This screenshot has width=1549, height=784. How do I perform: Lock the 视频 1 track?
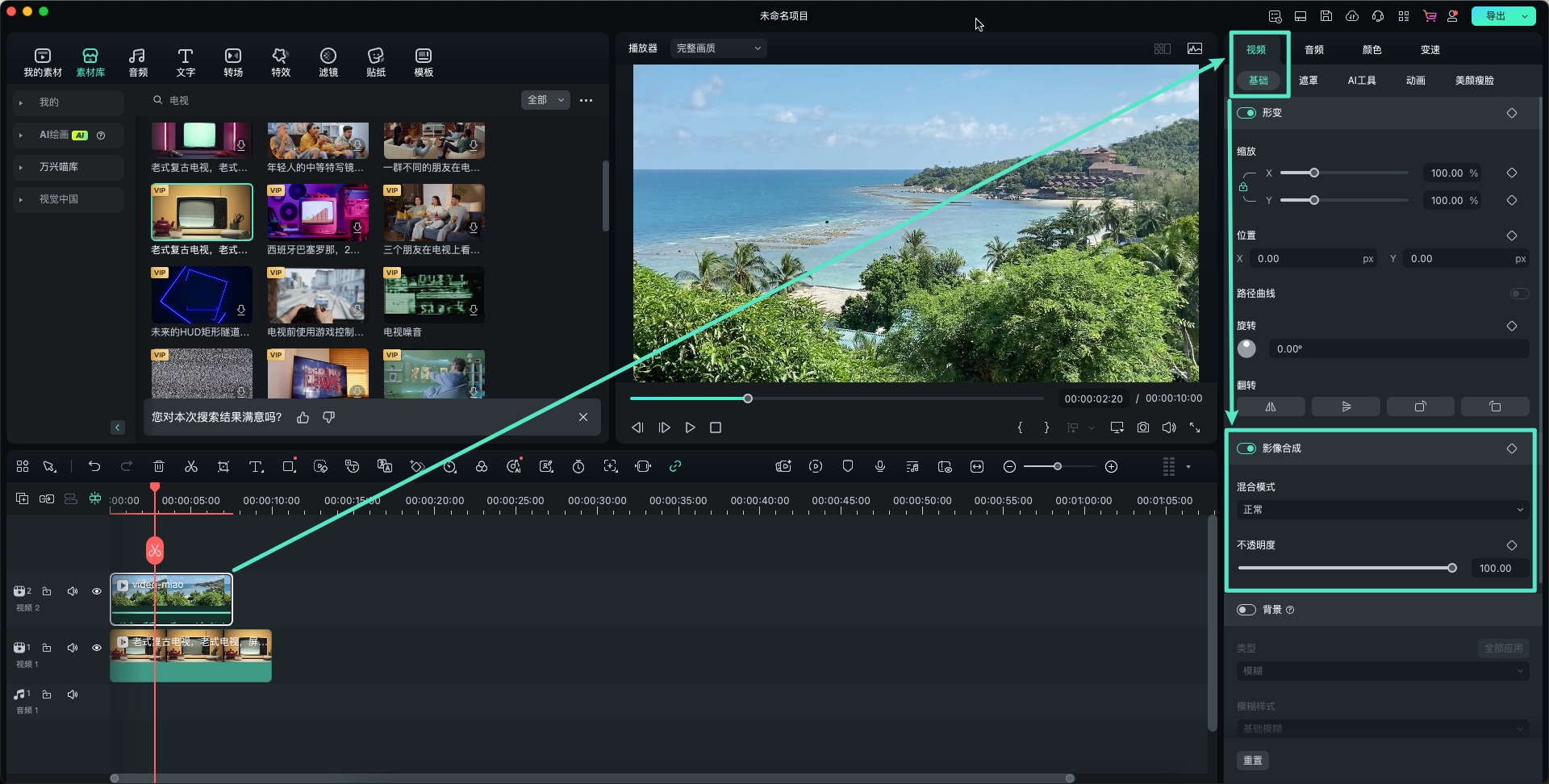[x=47, y=648]
